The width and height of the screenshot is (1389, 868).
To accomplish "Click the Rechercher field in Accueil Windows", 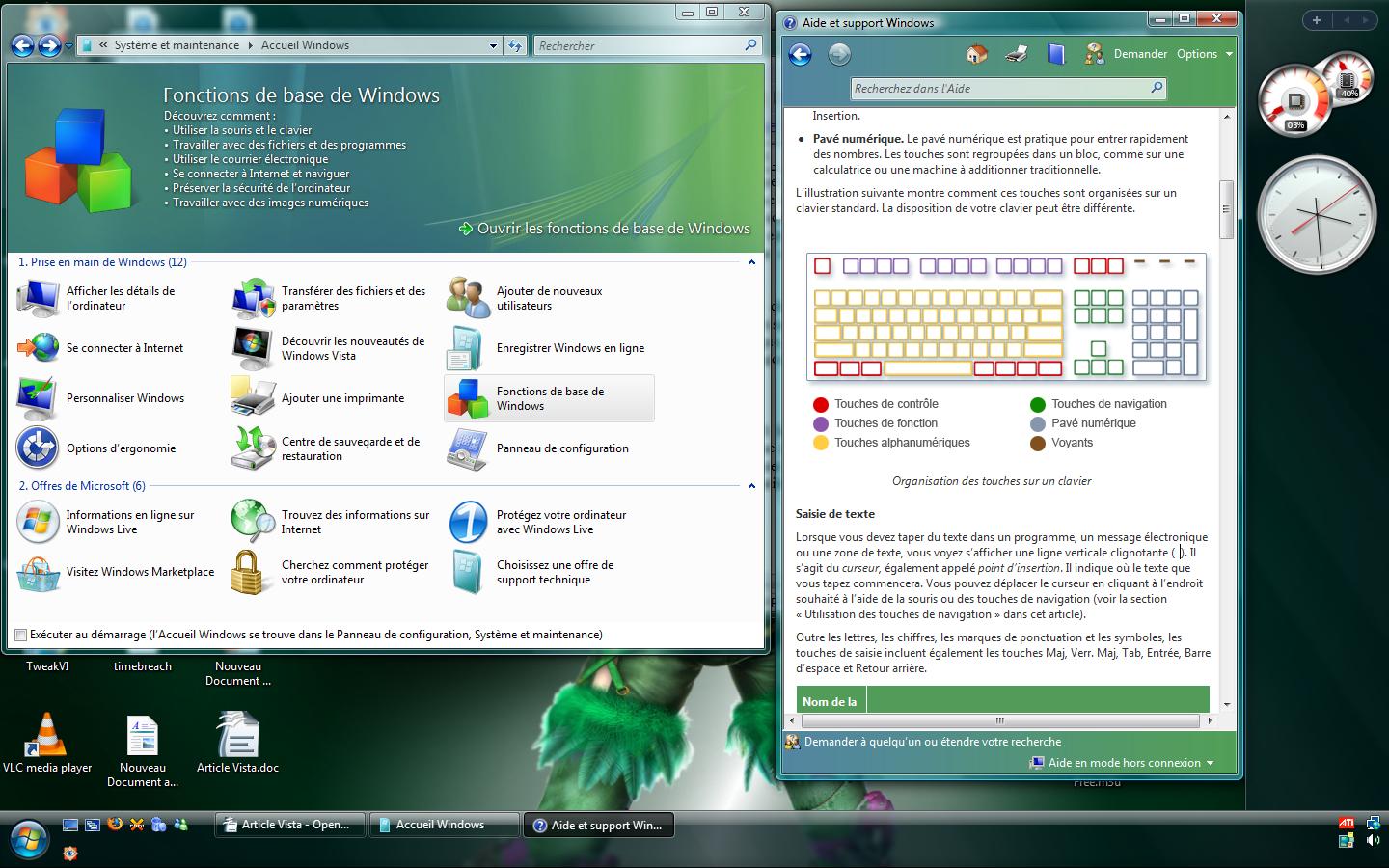I will tap(647, 45).
